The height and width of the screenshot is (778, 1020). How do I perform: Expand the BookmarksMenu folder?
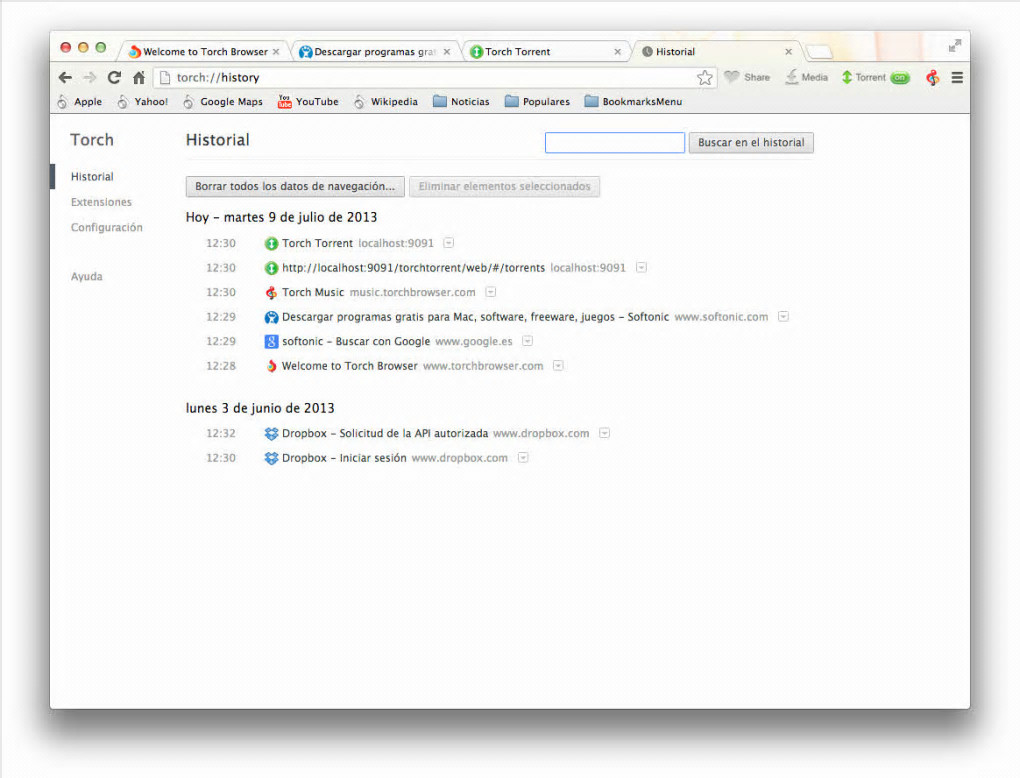coord(633,101)
